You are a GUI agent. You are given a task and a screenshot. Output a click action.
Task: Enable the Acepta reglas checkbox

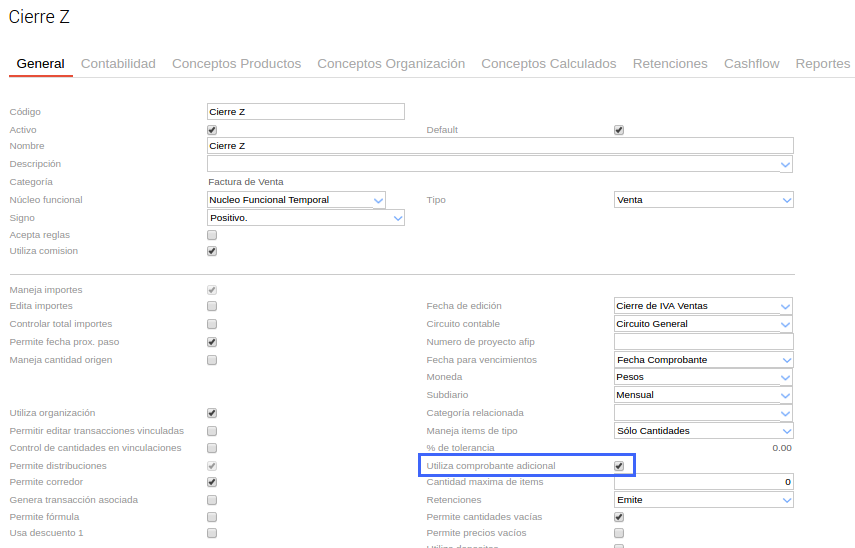pyautogui.click(x=212, y=235)
